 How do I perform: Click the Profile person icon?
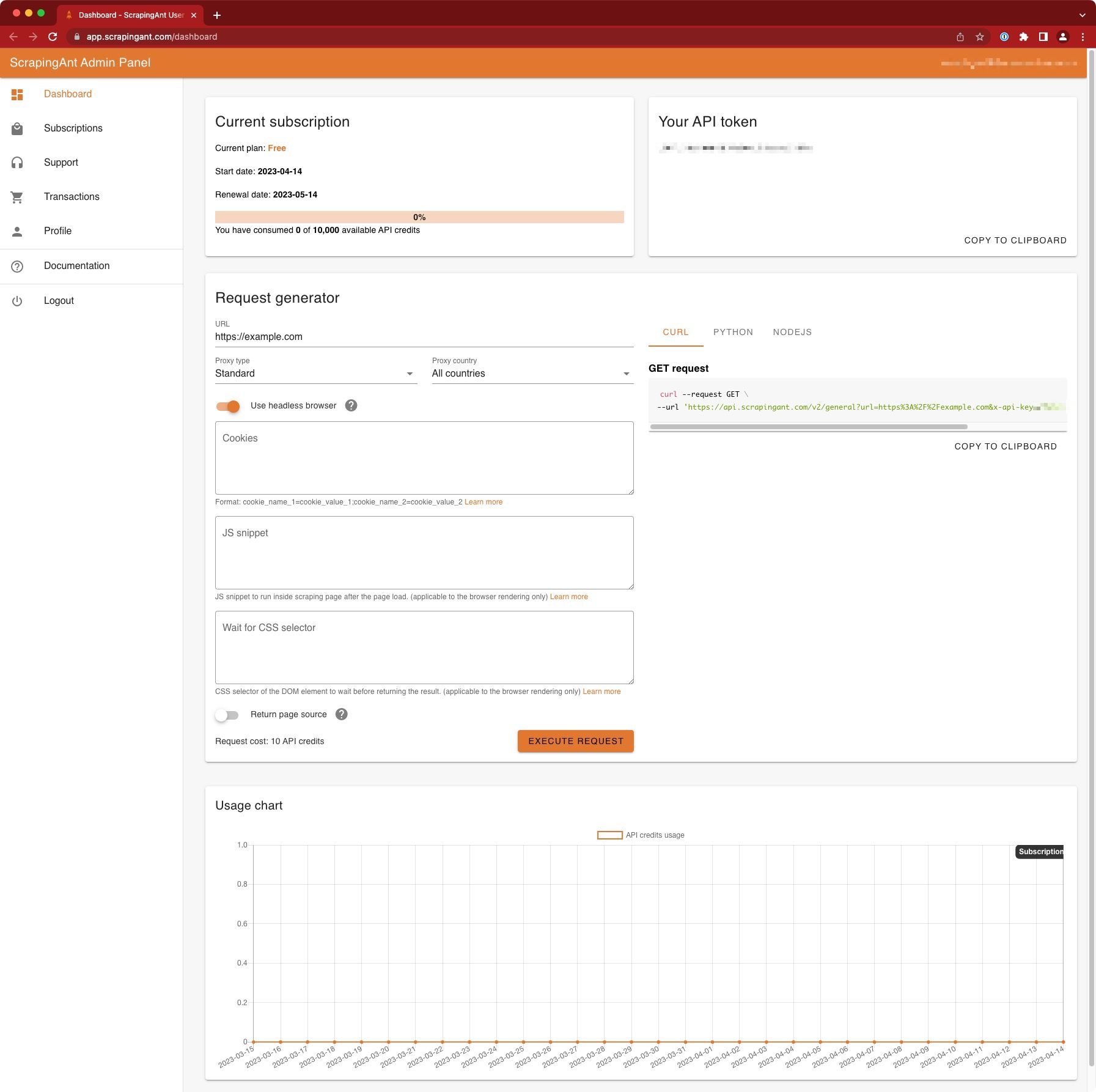(17, 231)
